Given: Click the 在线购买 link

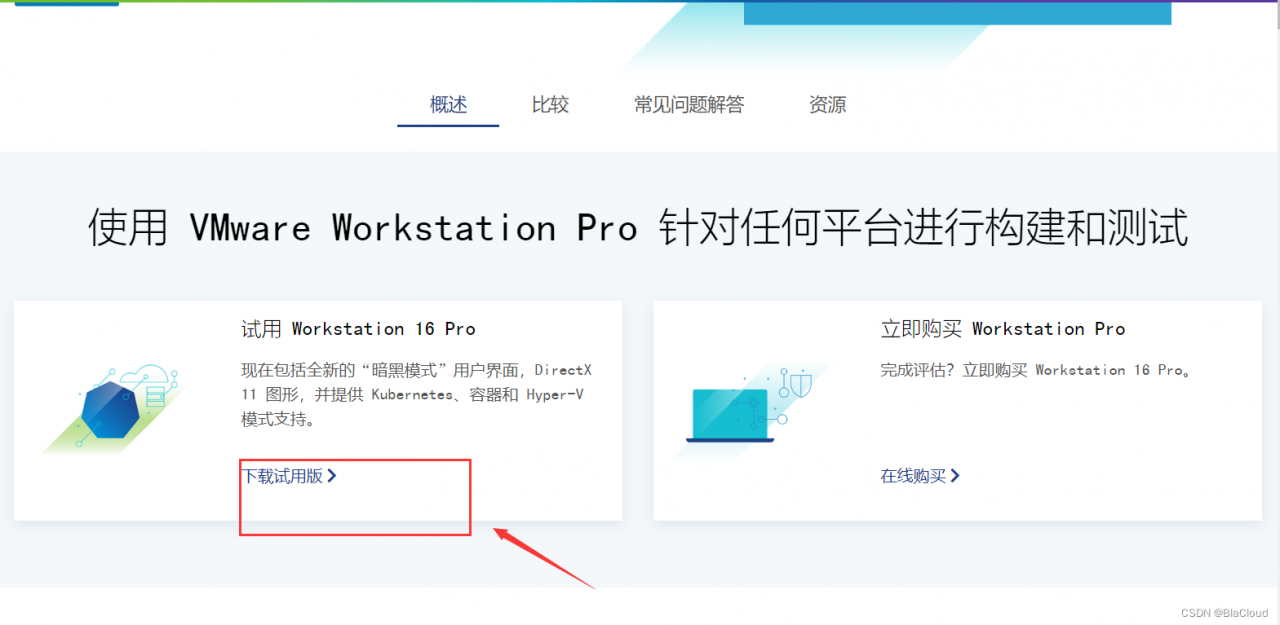Looking at the screenshot, I should 920,476.
